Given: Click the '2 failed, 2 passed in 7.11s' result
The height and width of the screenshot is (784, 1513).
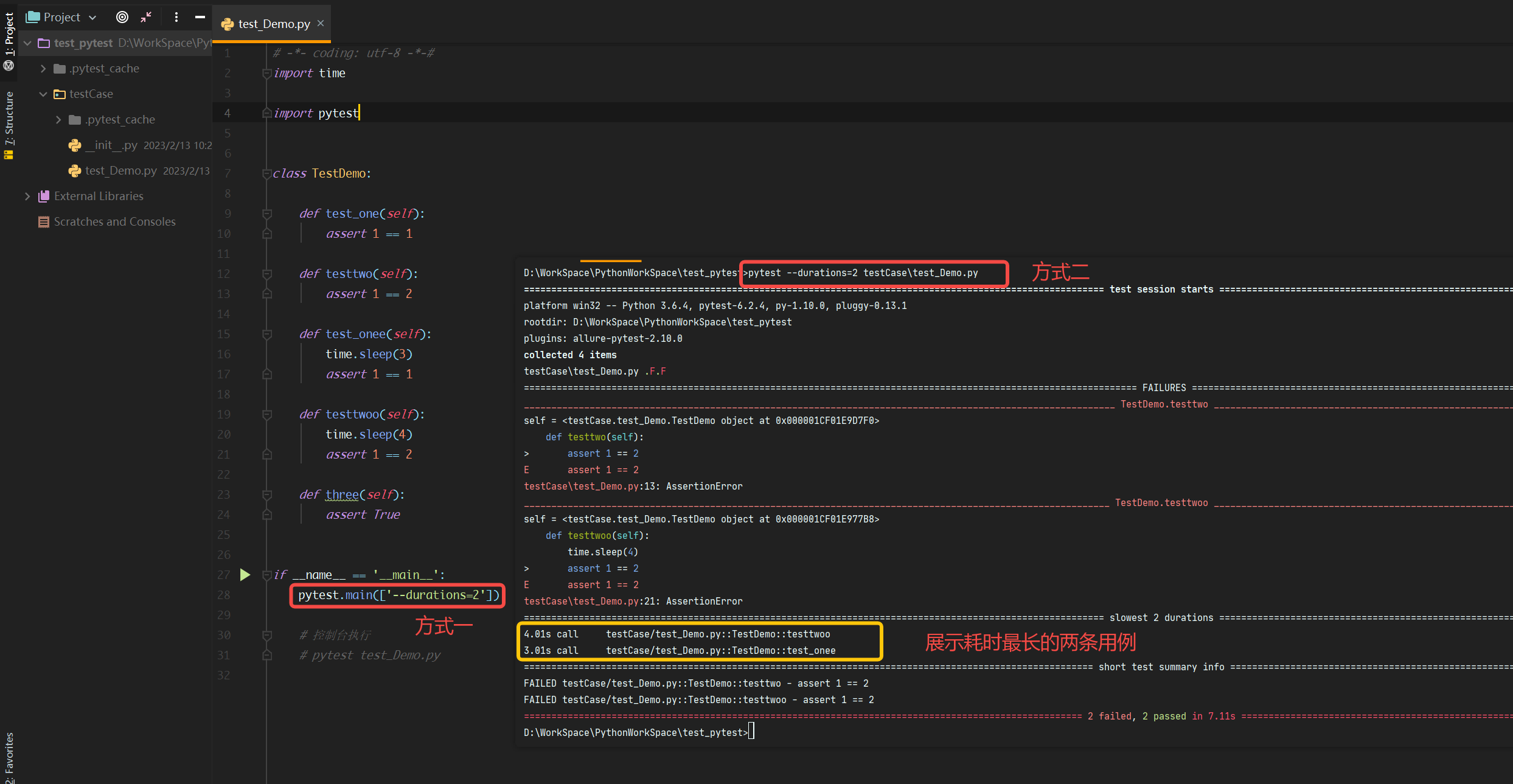Looking at the screenshot, I should [x=1161, y=716].
